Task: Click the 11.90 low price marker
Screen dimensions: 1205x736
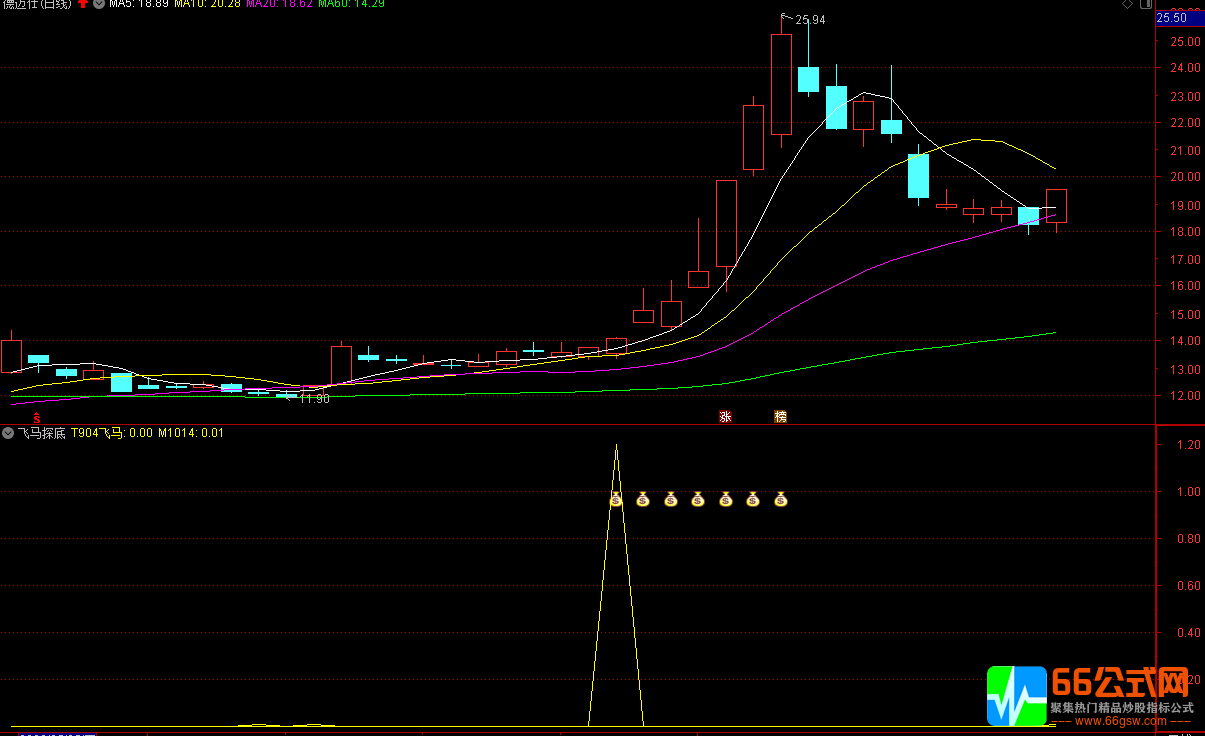Action: (314, 399)
